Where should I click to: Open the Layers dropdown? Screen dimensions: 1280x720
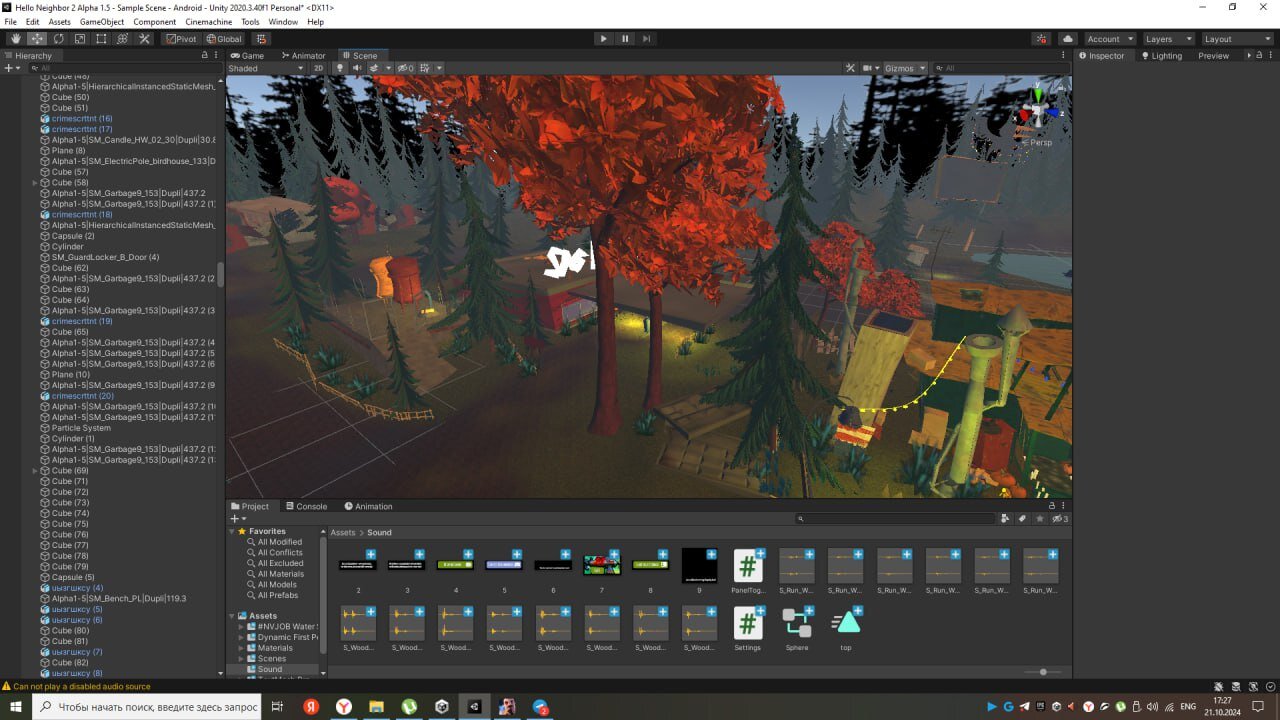click(x=1168, y=39)
